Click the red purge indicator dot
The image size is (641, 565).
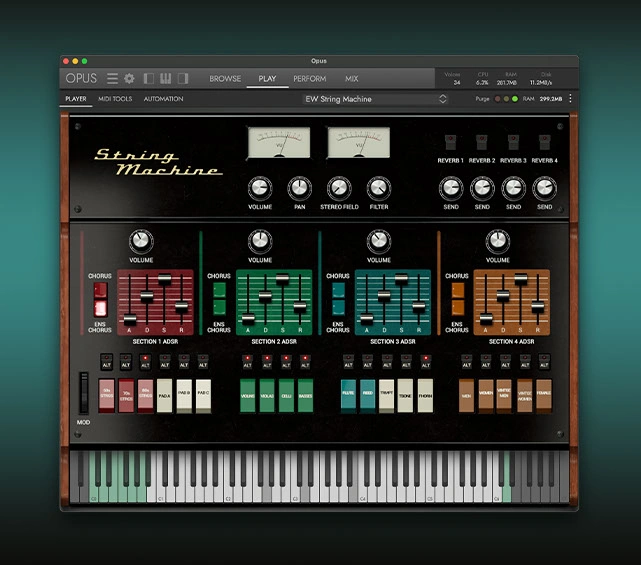point(498,99)
